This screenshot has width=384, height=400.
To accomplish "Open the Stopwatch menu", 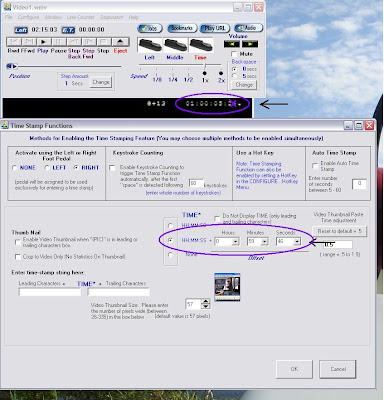I will (x=112, y=17).
